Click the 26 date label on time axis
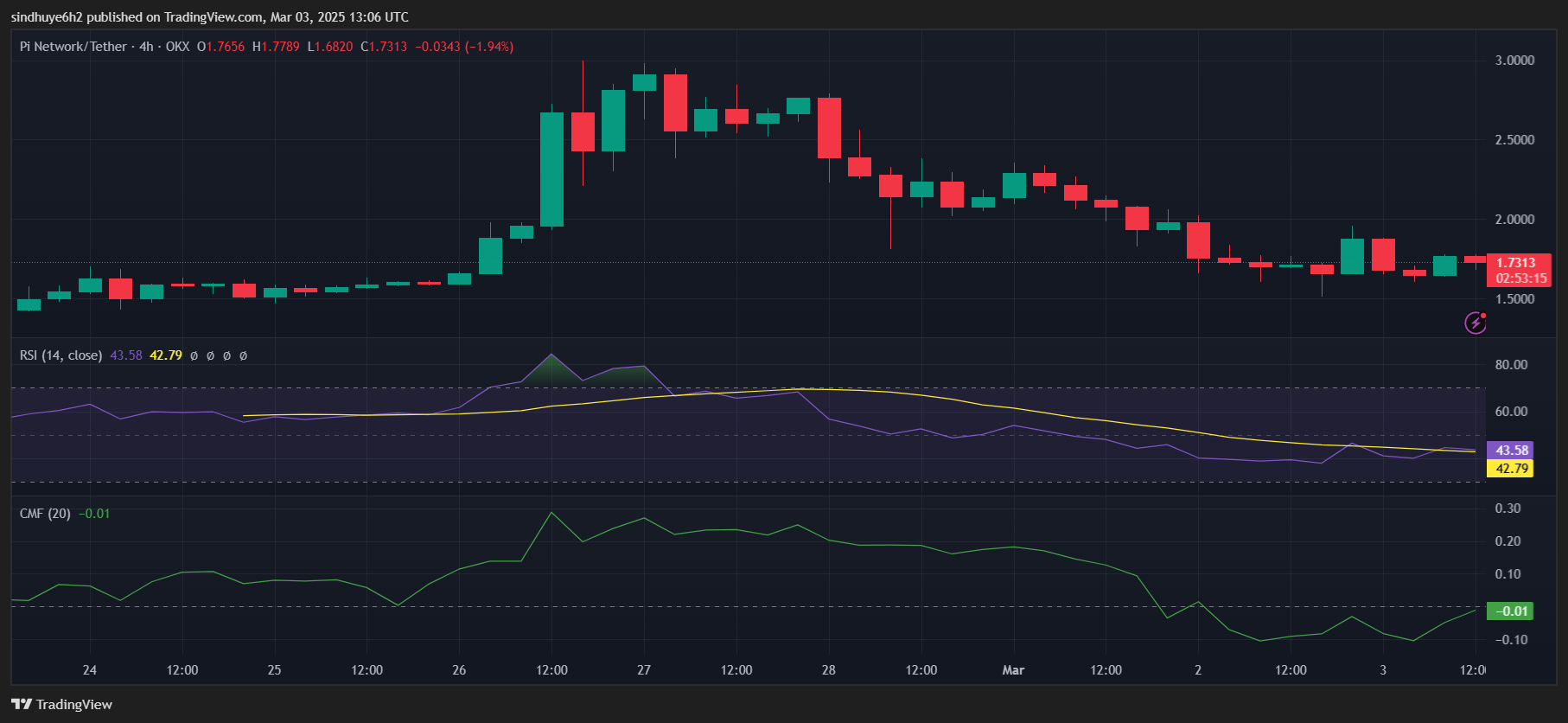Screen dimensions: 1568x723 [x=459, y=670]
